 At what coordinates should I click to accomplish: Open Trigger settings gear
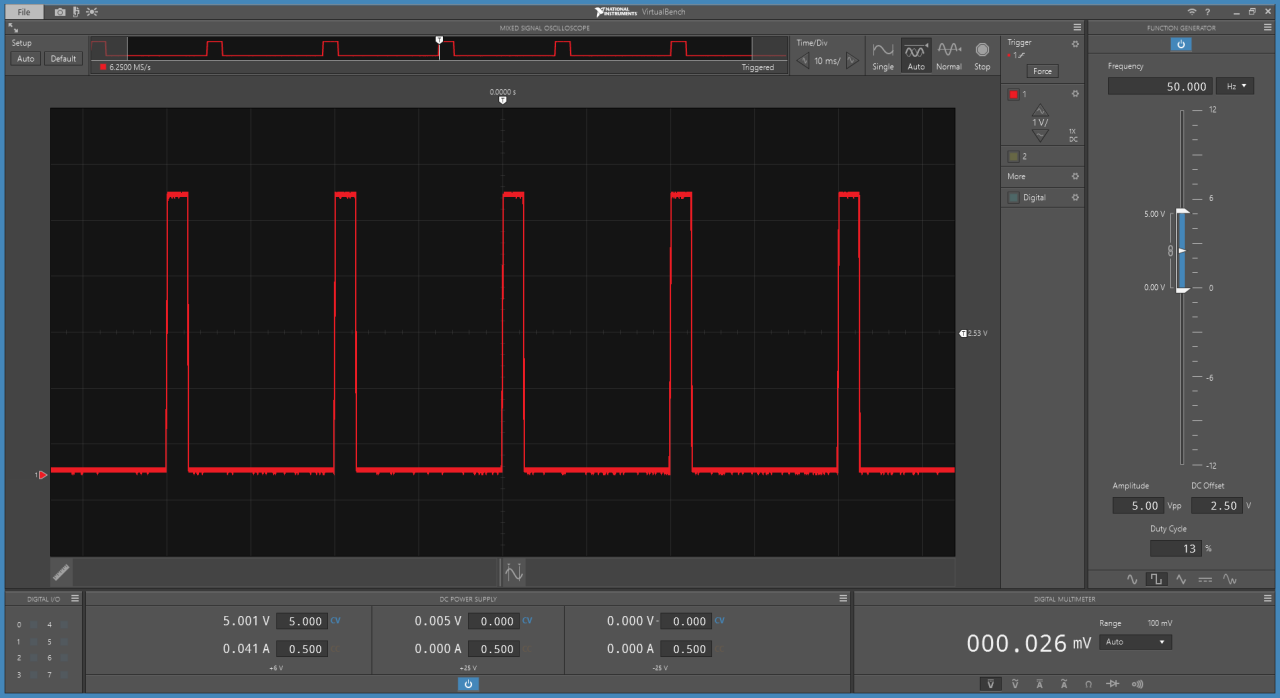1075,44
